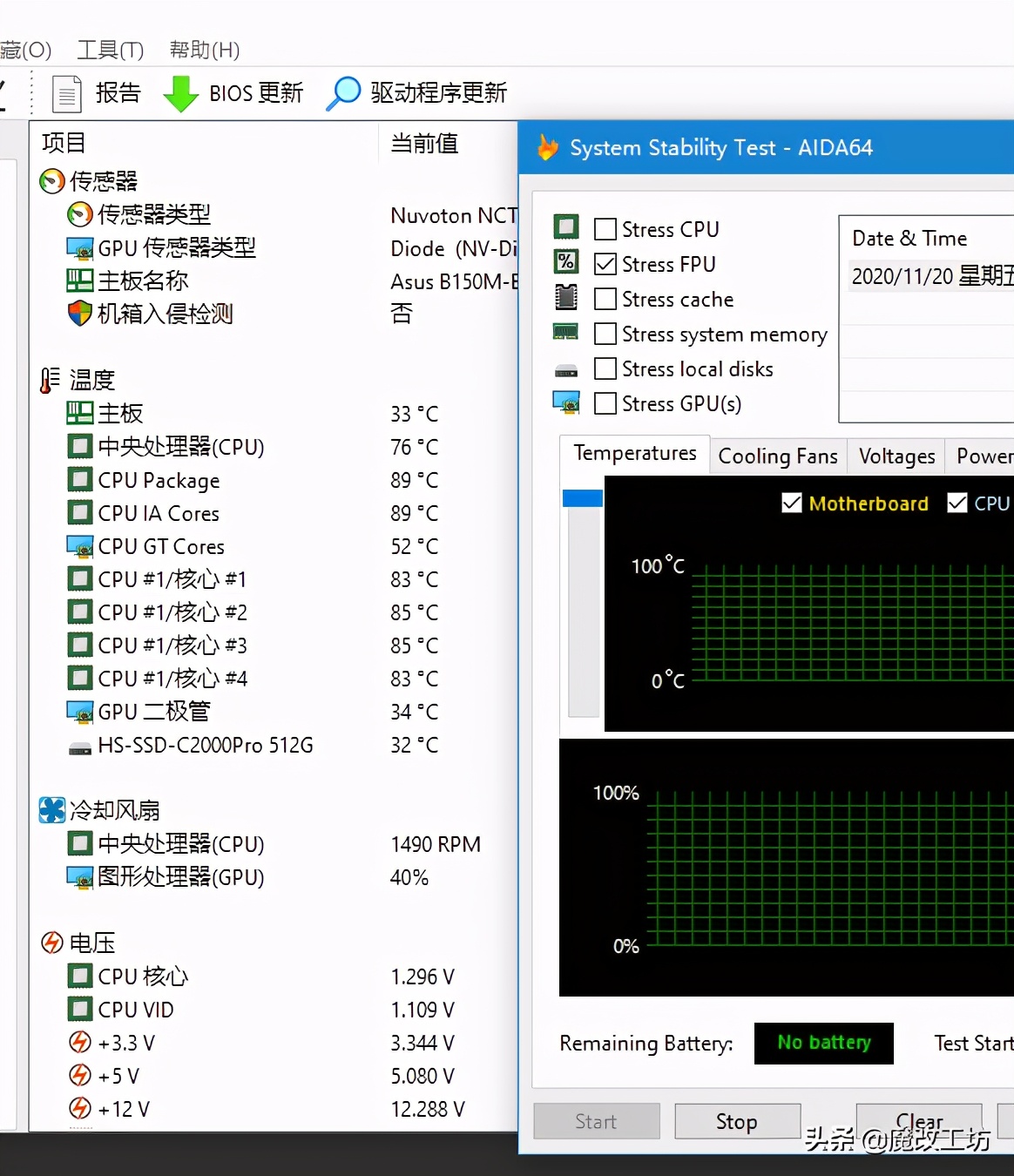
Task: Enable the Stress GPU(s) checkbox
Action: (605, 403)
